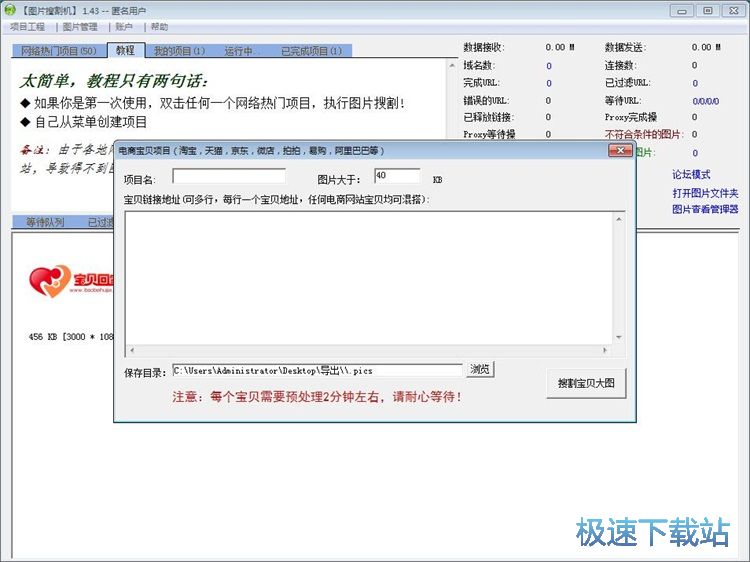Click the 项目名 input field
This screenshot has height=562, width=750.
229,176
